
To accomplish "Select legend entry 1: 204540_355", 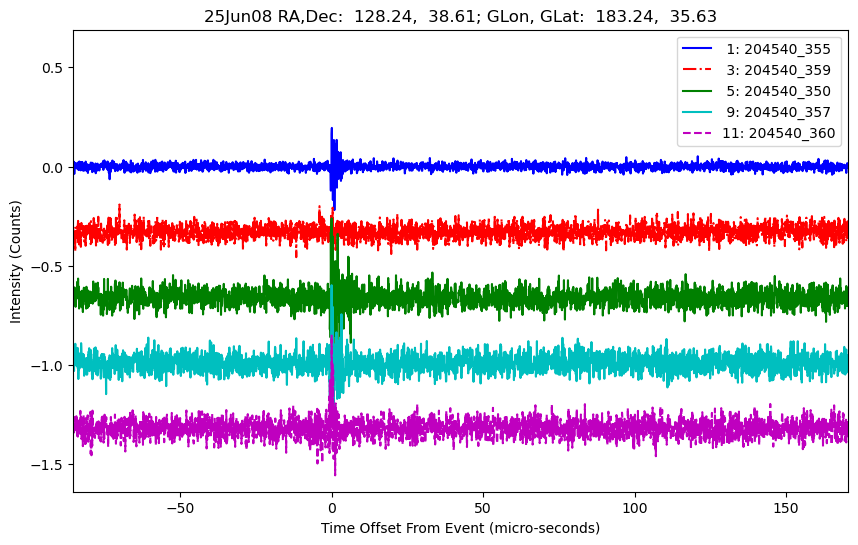I will point(779,49).
